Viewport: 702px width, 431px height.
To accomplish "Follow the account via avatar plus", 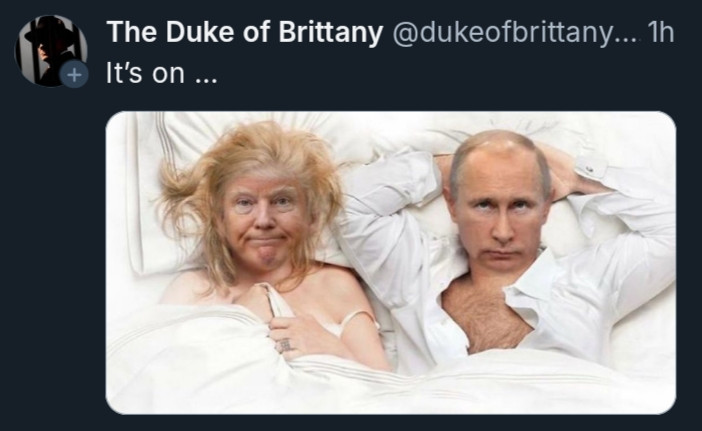I will 74,74.
